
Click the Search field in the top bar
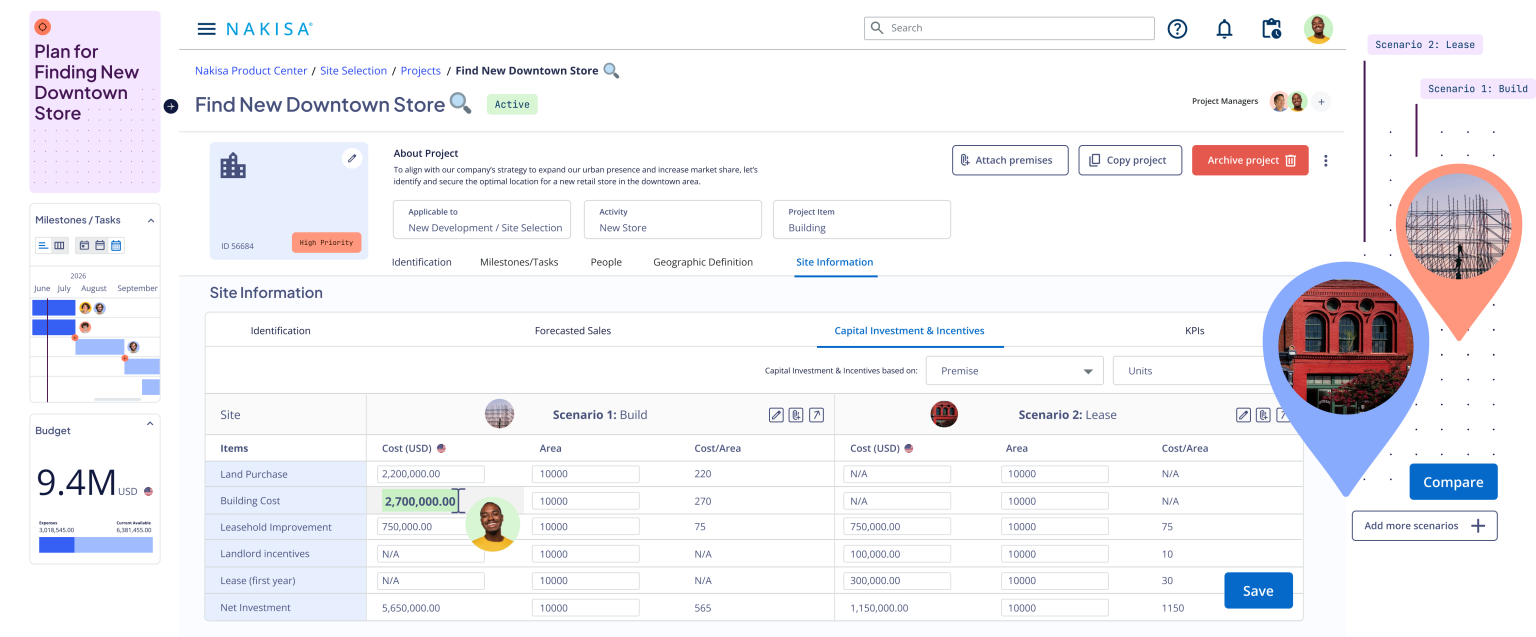pos(1008,28)
